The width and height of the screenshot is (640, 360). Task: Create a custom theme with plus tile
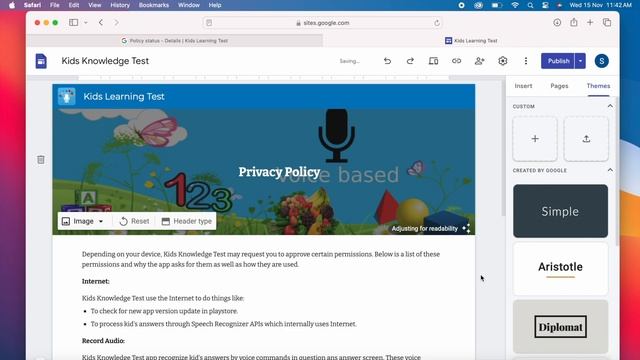[x=535, y=139]
